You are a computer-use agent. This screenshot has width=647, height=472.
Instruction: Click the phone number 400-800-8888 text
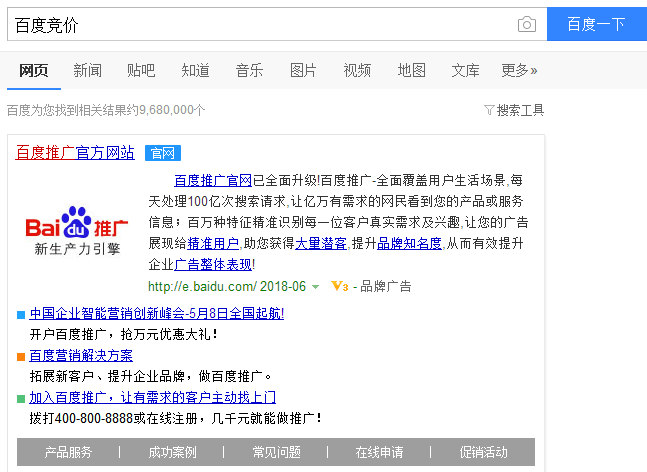pyautogui.click(x=94, y=418)
